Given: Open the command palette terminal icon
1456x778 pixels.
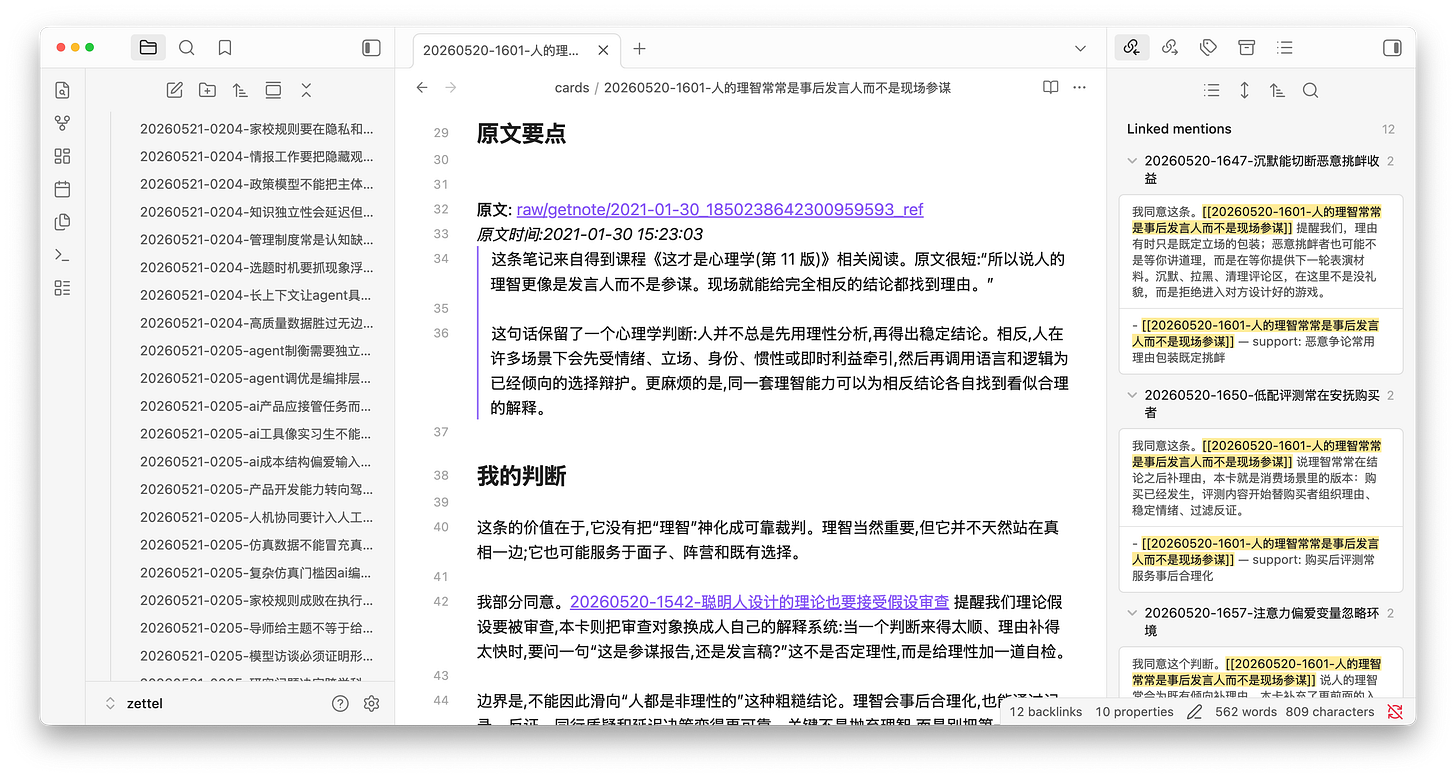Looking at the screenshot, I should 63,255.
